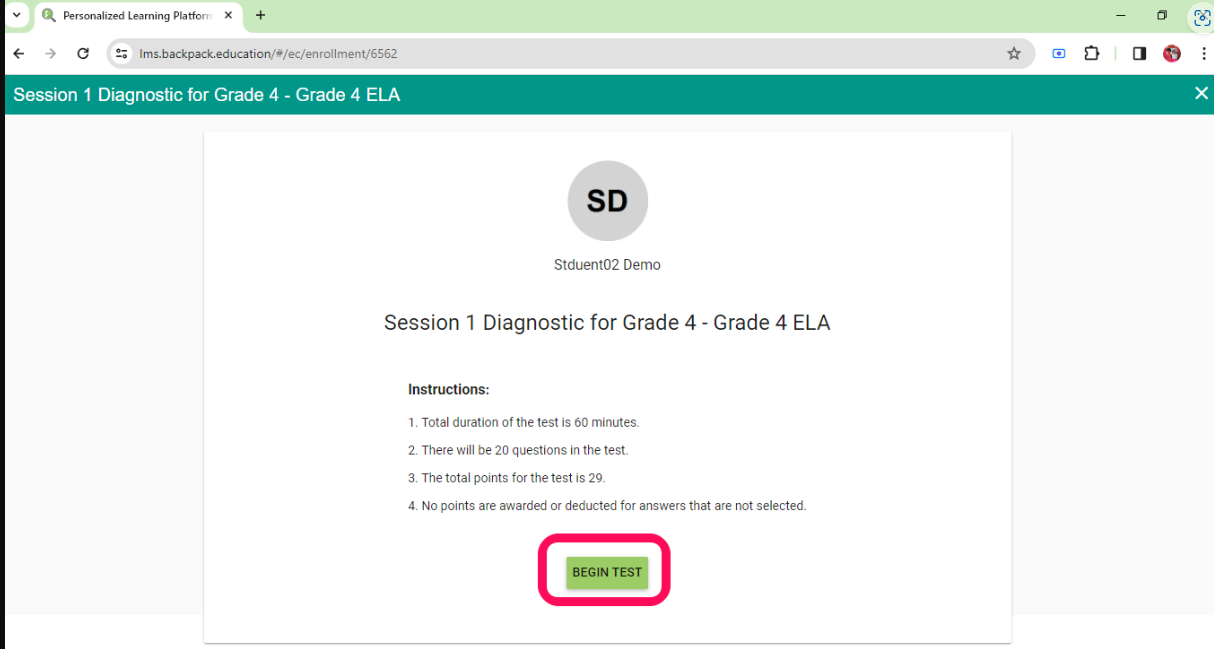Open the browser side panel
The width and height of the screenshot is (1214, 649).
(x=1139, y=54)
